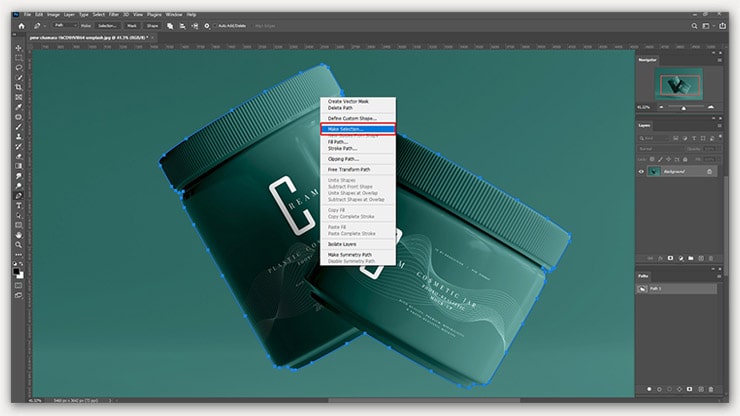Click the Mask button in options bar
This screenshot has height=416, width=740.
[x=131, y=25]
